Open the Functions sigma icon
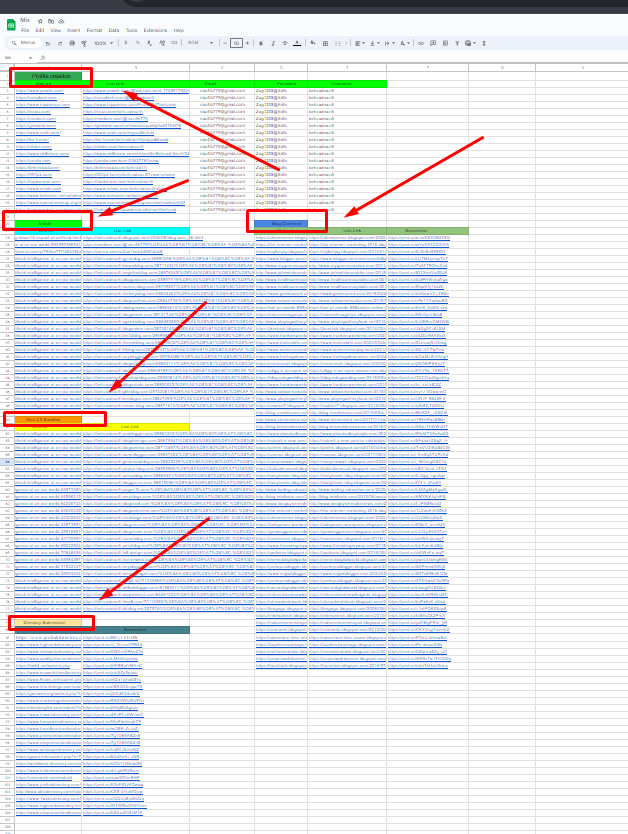 pos(484,43)
